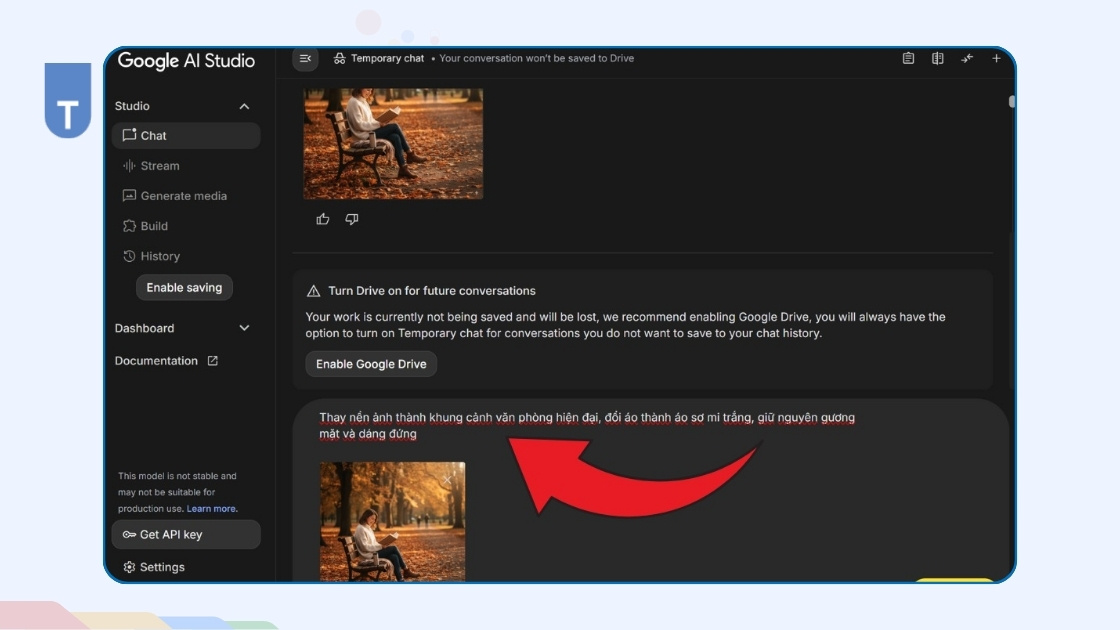Image resolution: width=1120 pixels, height=630 pixels.
Task: Open the clipboard icon in the top bar
Action: click(908, 59)
